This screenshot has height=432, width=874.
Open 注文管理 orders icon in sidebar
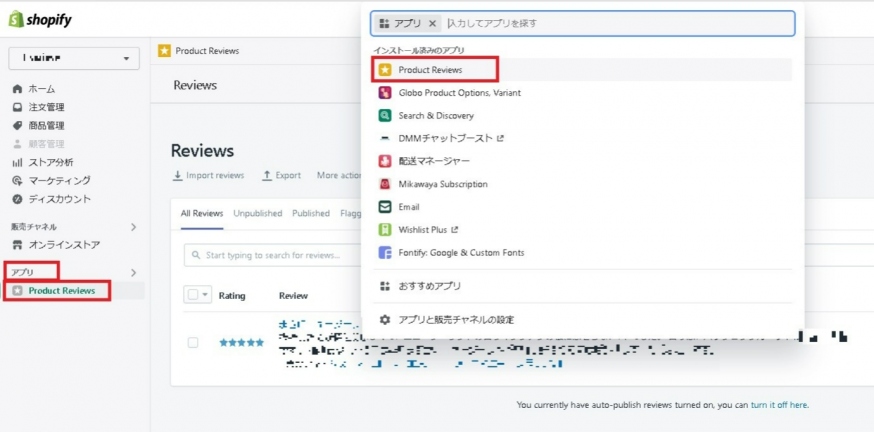(x=17, y=107)
